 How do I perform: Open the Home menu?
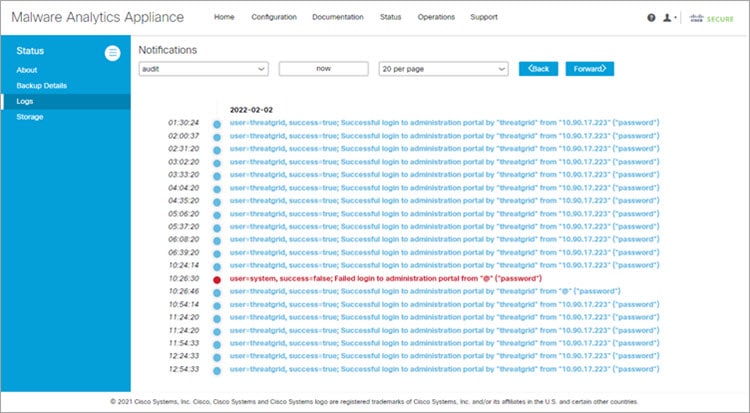(x=224, y=17)
